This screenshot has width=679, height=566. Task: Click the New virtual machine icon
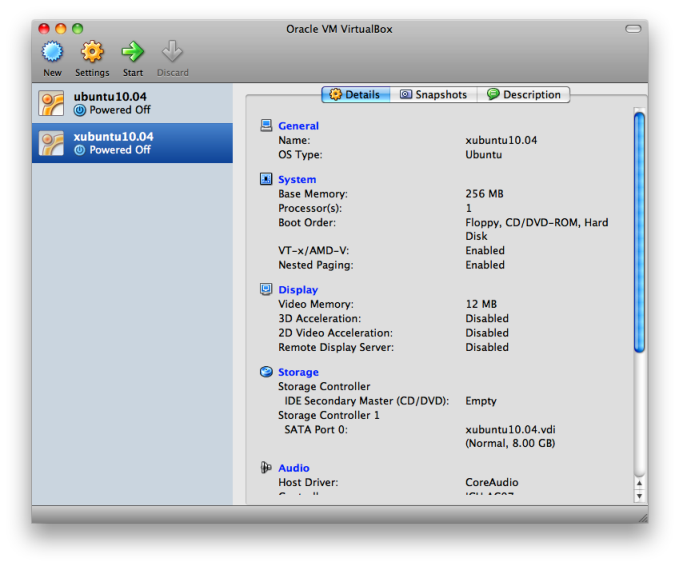tap(52, 52)
